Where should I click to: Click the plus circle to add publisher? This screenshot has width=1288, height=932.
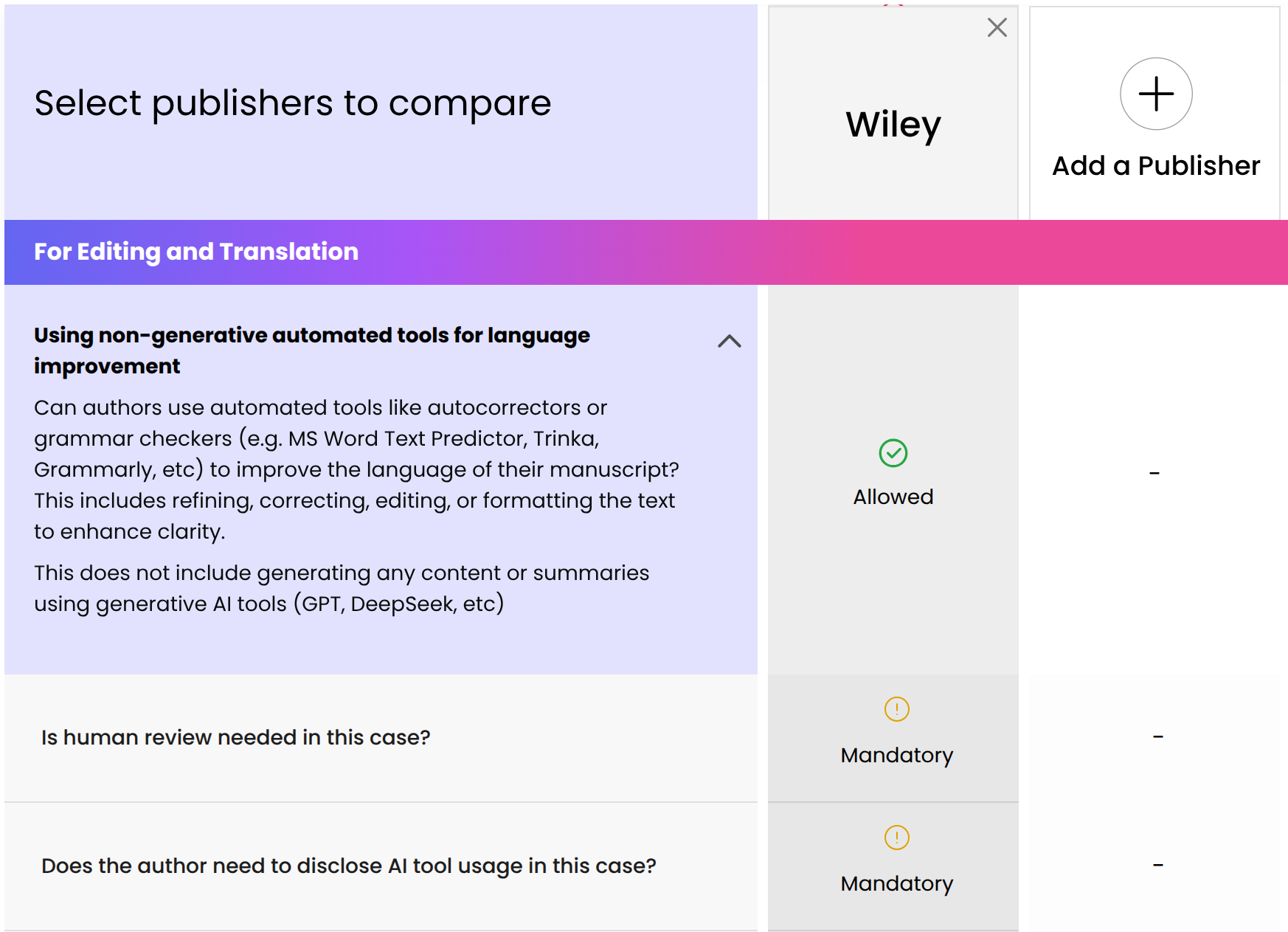1156,94
